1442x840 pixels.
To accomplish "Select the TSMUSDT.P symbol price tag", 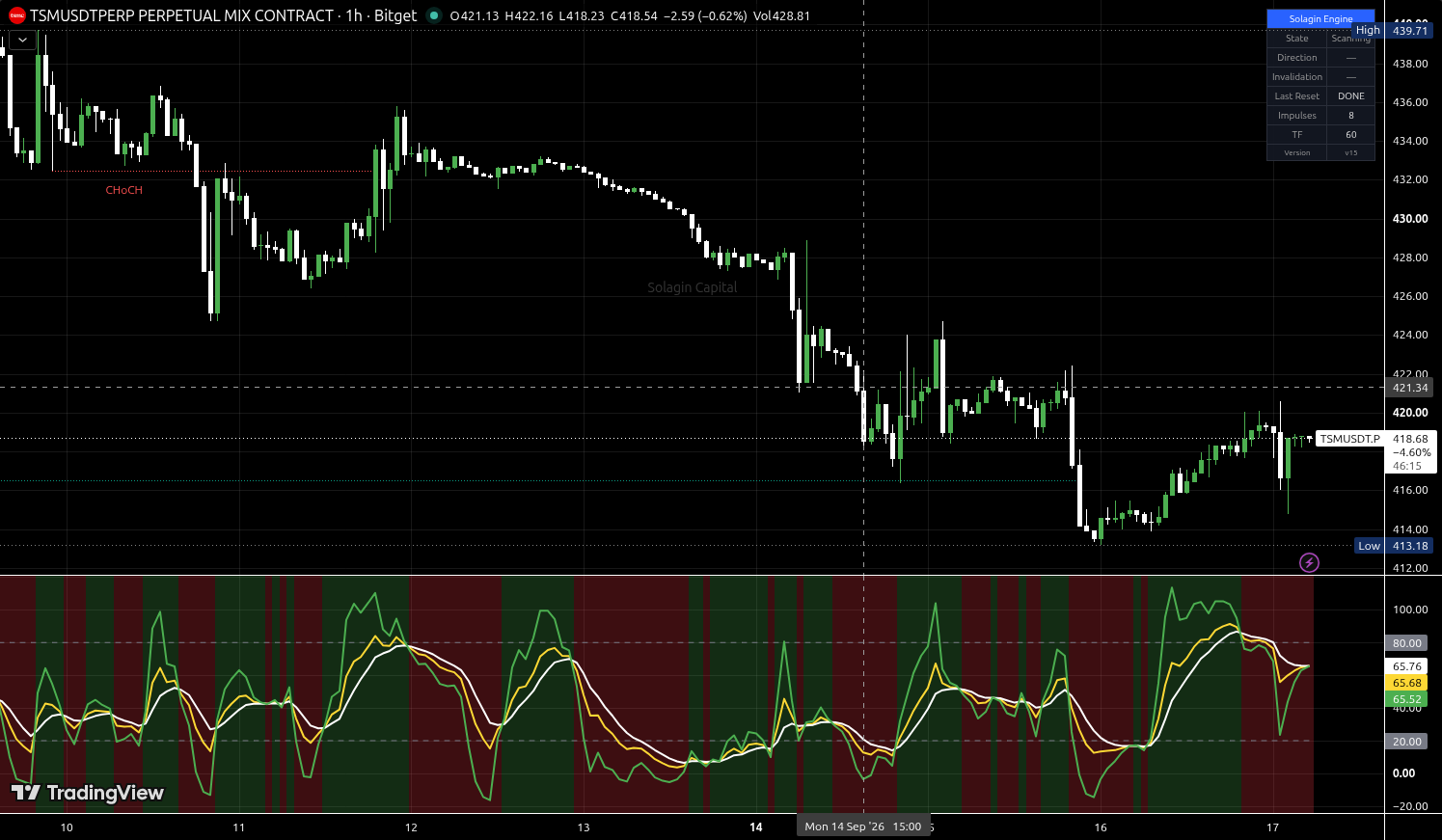I will 1349,439.
